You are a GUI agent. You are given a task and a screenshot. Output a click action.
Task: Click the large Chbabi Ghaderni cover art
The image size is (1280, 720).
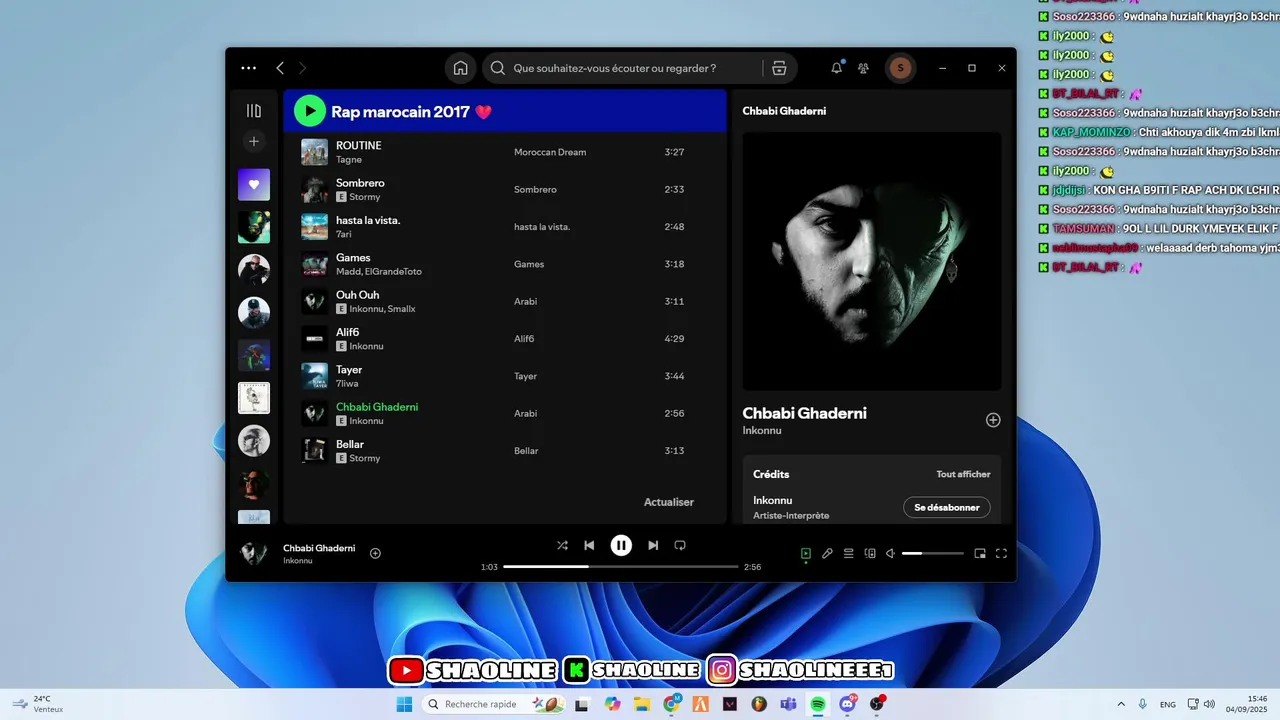[x=872, y=261]
